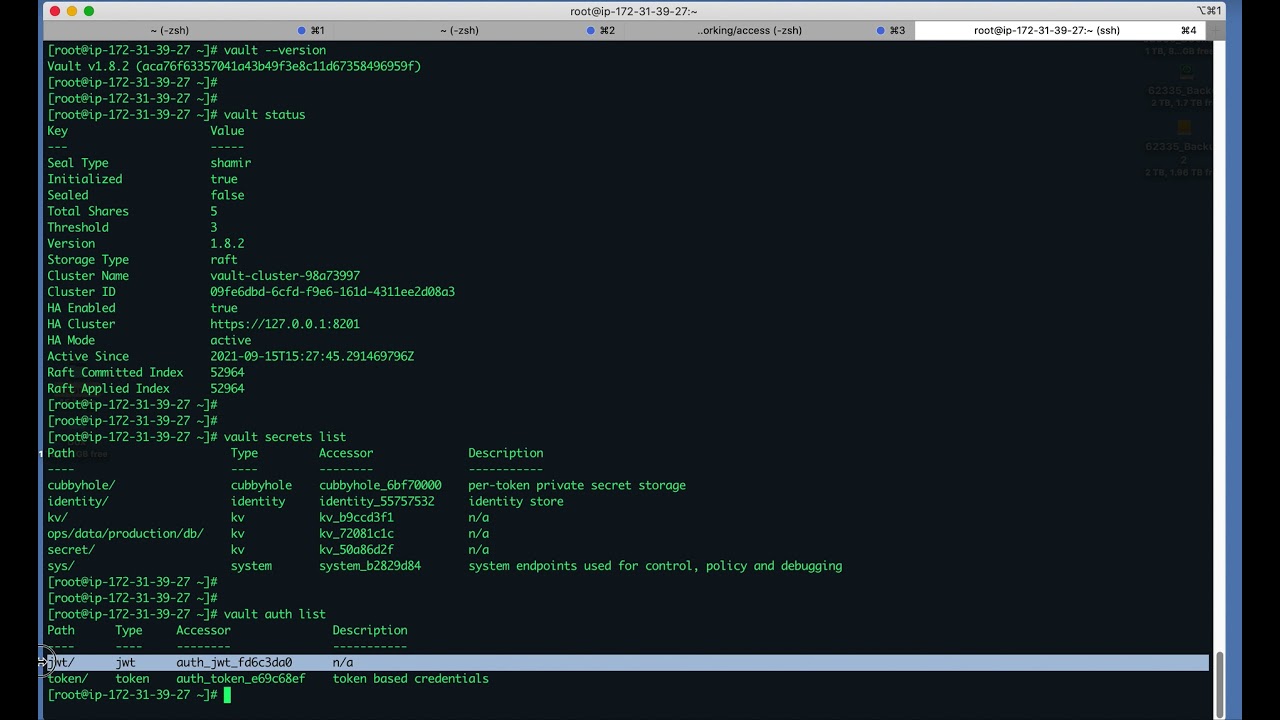Click the Key column header in status output
The image size is (1280, 720).
[x=57, y=131]
